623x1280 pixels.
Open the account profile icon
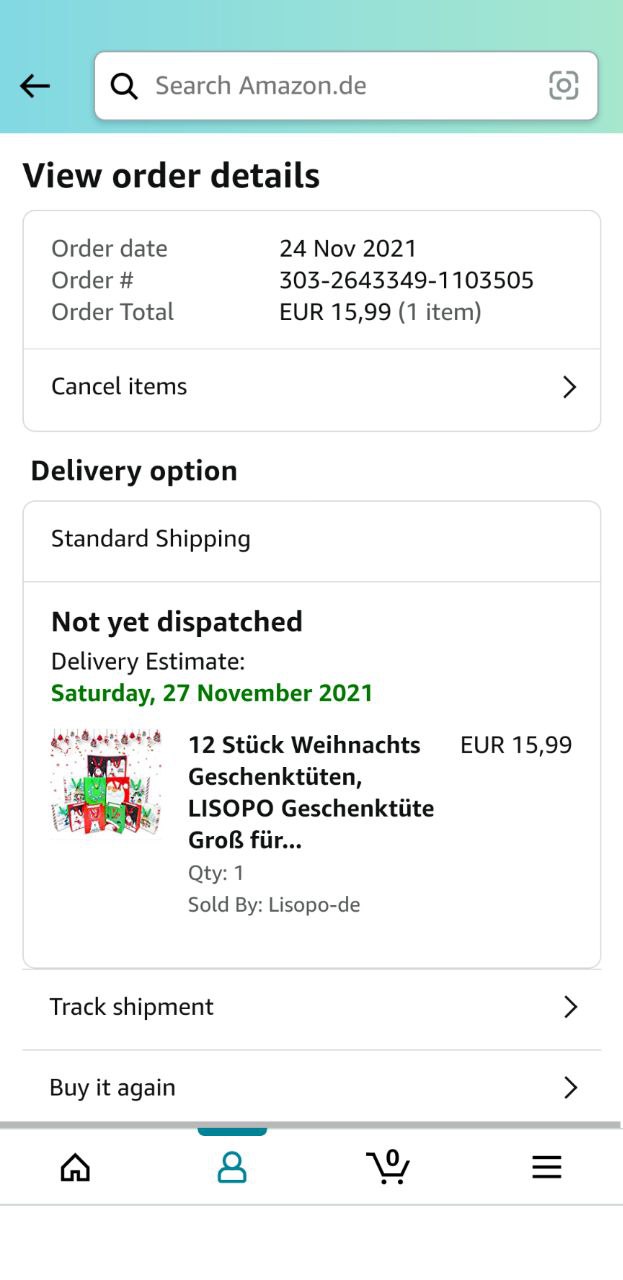[x=232, y=1167]
